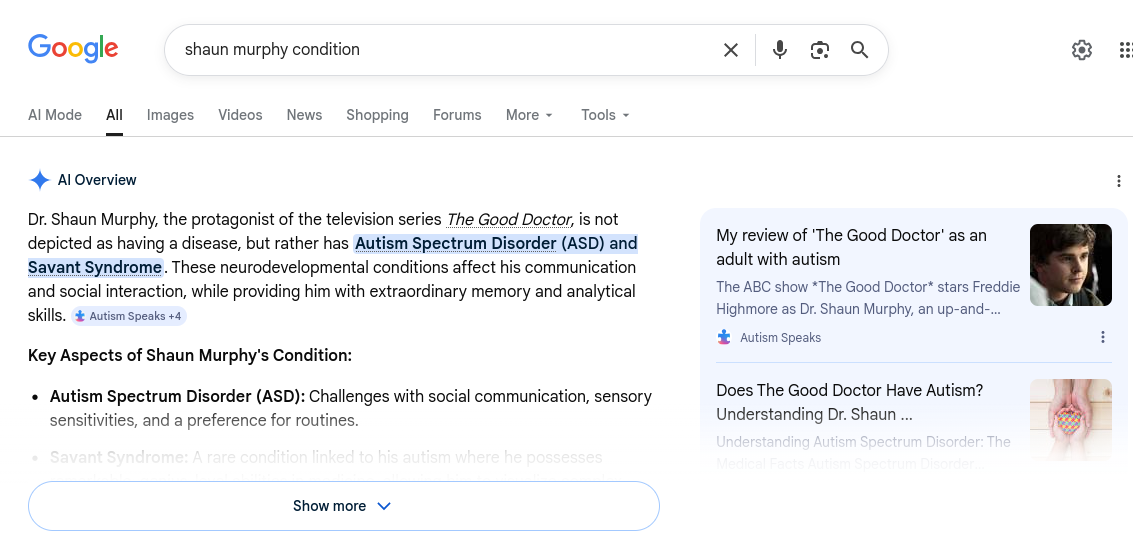This screenshot has height=542, width=1133.
Task: Start a voice search with microphone
Action: (x=780, y=50)
